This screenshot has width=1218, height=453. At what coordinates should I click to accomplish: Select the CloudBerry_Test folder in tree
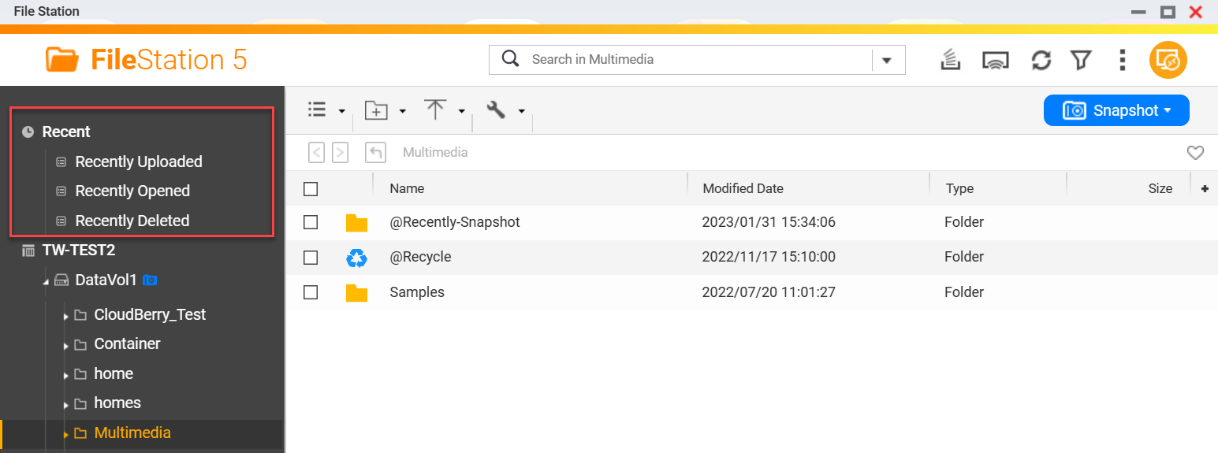click(x=150, y=314)
